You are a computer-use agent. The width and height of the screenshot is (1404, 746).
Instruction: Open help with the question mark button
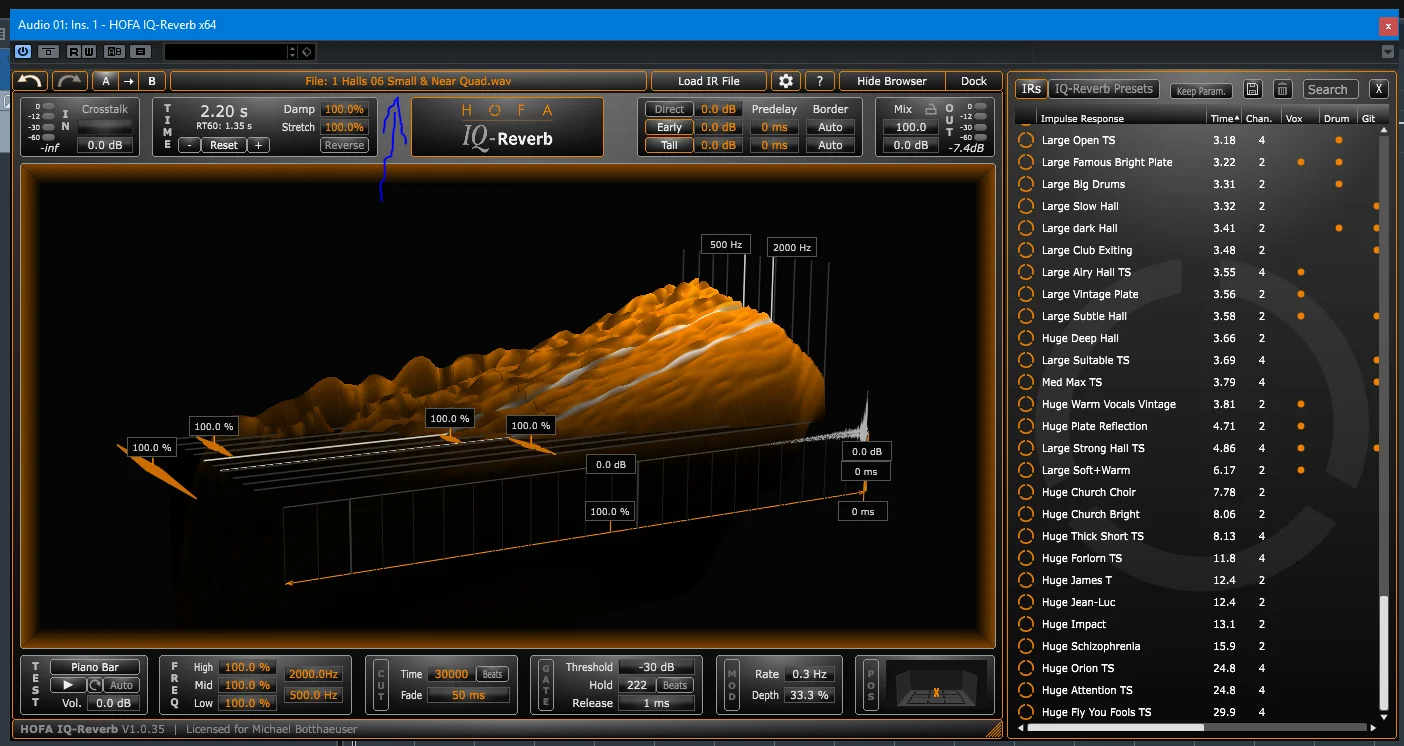click(x=820, y=81)
